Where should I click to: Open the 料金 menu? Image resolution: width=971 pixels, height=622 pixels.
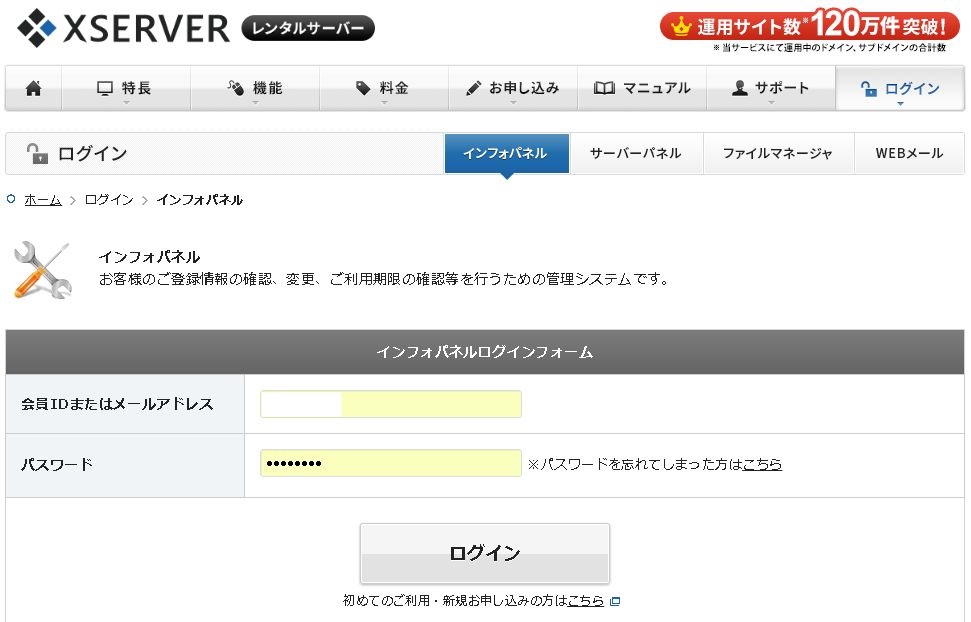[x=384, y=89]
